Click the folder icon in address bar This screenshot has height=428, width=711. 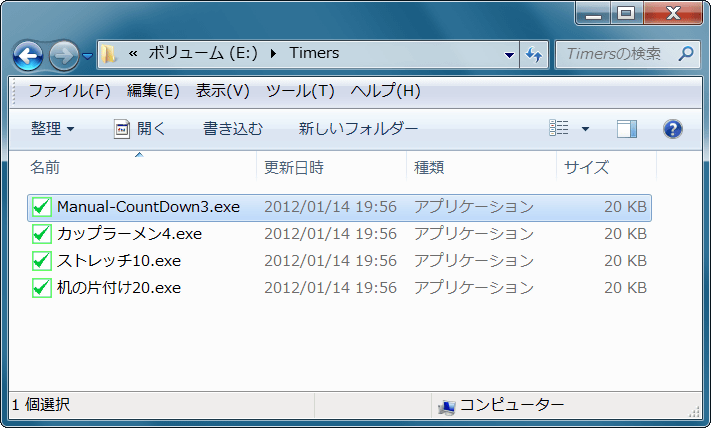click(108, 54)
